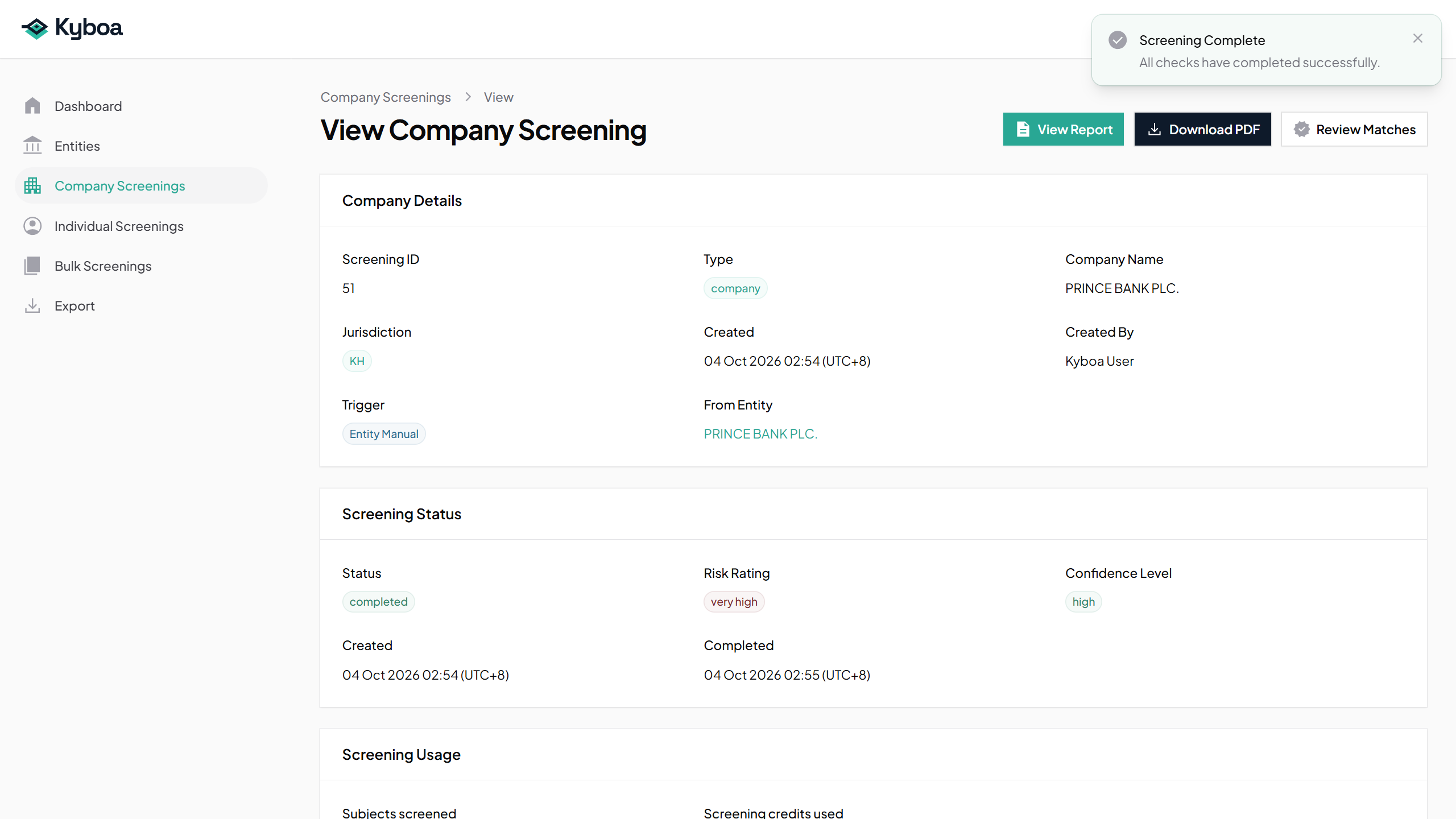Click Screening Status created date 02:54
Image resolution: width=1456 pixels, height=819 pixels.
pyautogui.click(x=425, y=675)
